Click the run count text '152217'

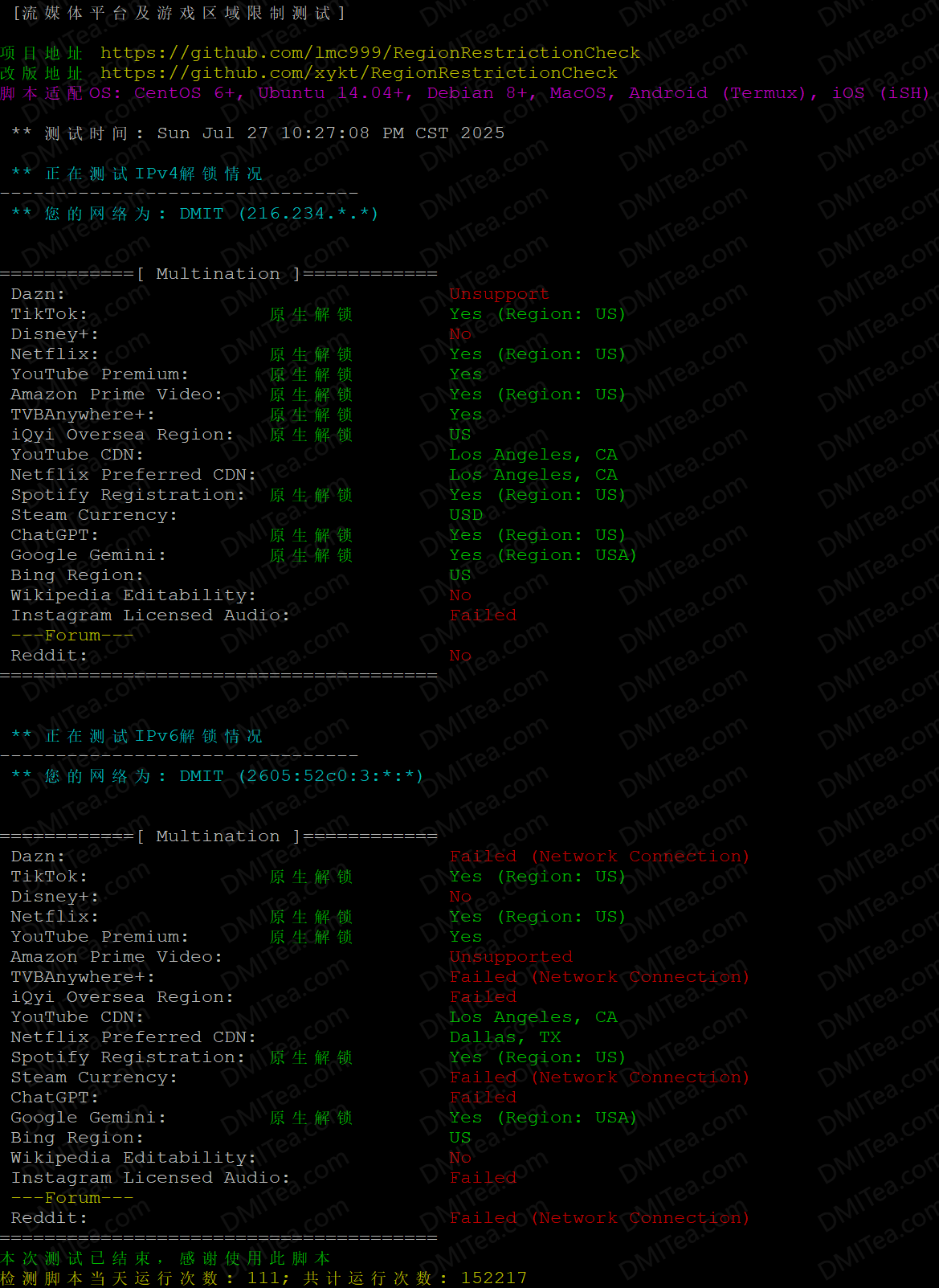click(494, 1278)
